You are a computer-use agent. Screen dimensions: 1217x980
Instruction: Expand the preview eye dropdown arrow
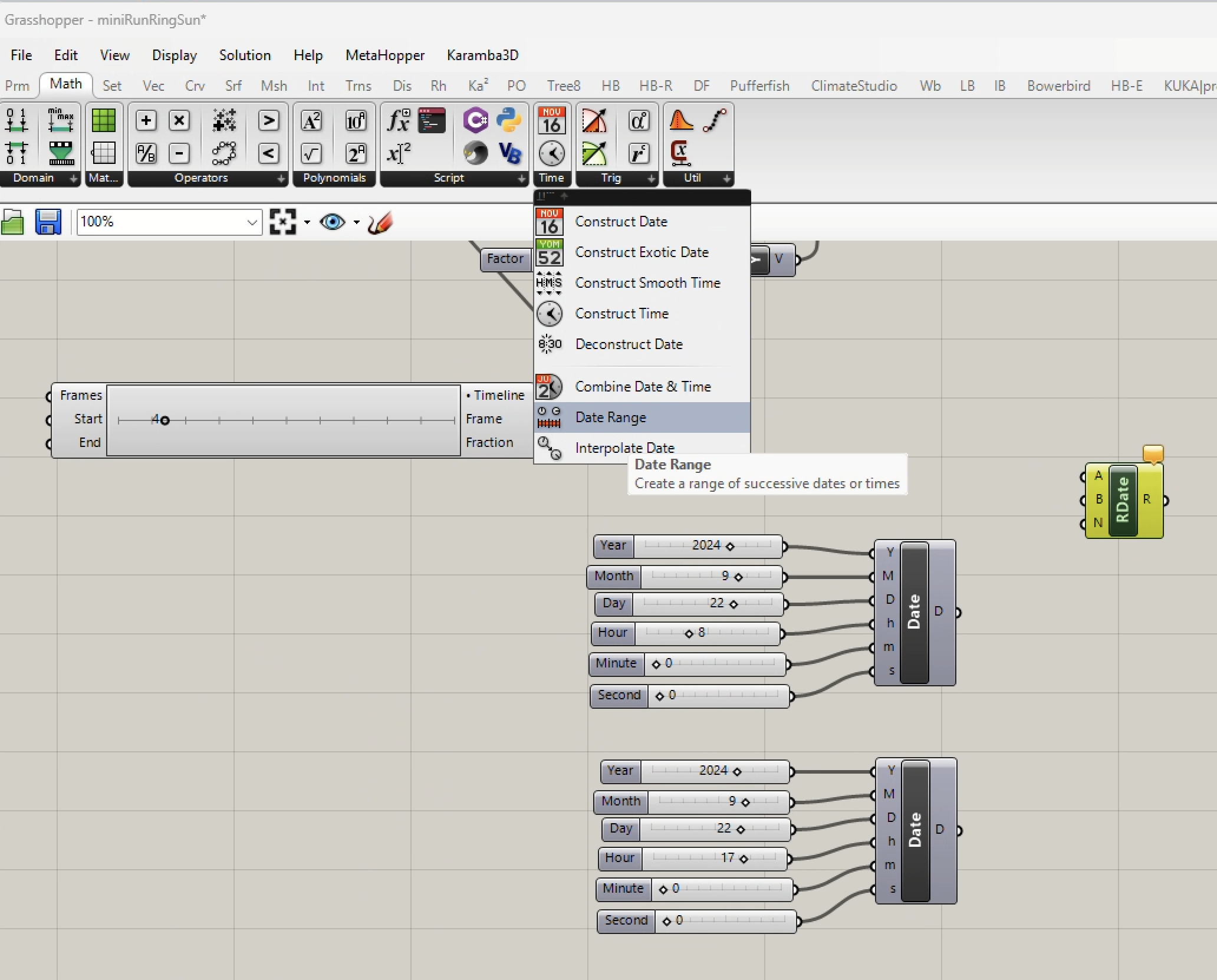(x=357, y=222)
